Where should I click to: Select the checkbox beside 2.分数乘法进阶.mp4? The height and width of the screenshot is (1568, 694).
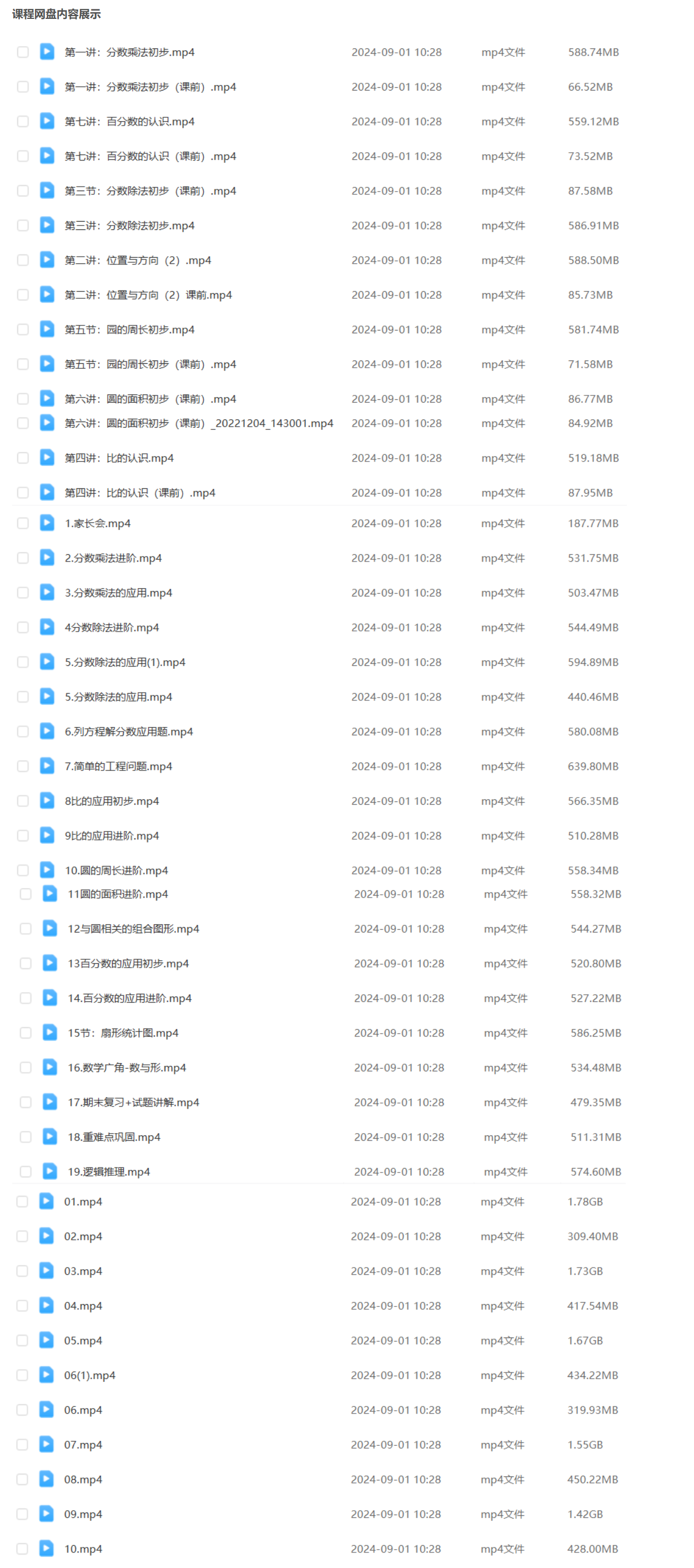click(23, 558)
